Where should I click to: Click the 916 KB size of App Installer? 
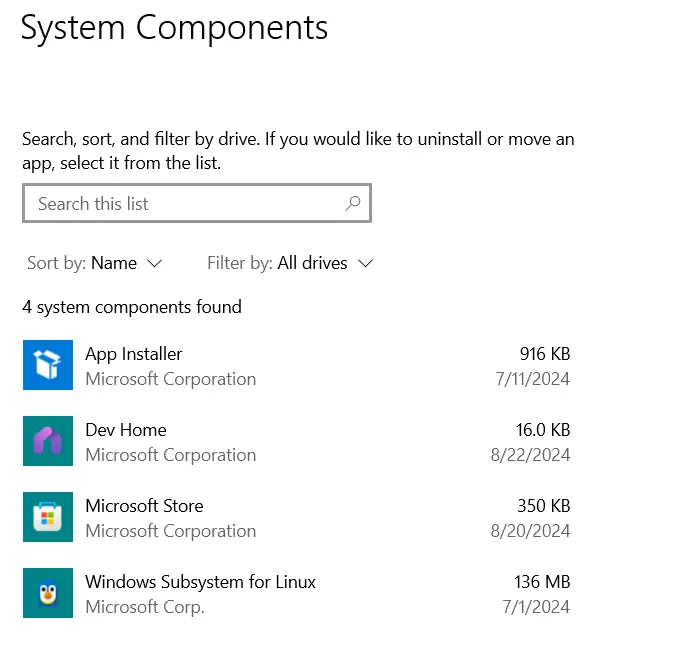click(x=544, y=354)
